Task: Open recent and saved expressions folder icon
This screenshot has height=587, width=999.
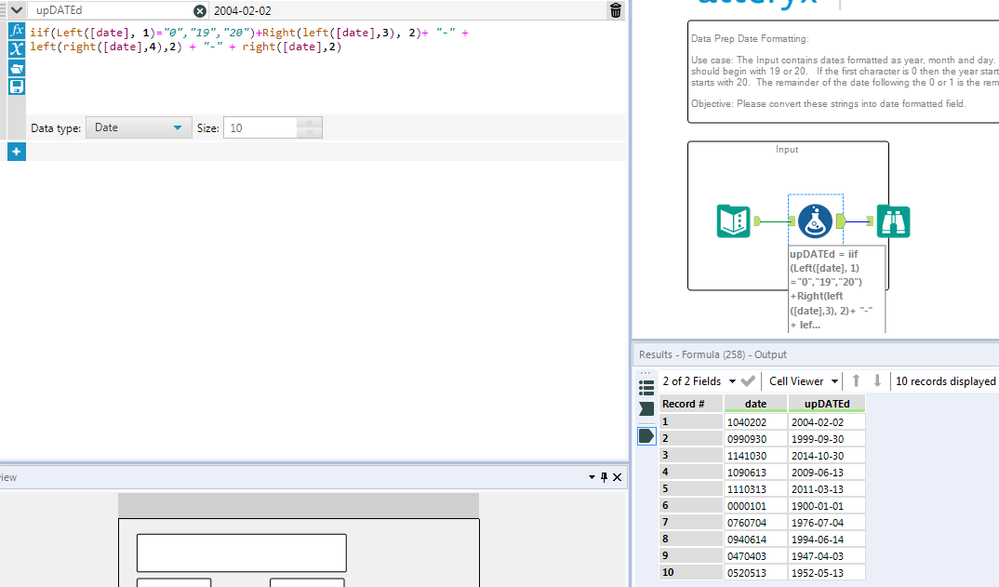Action: pos(17,68)
